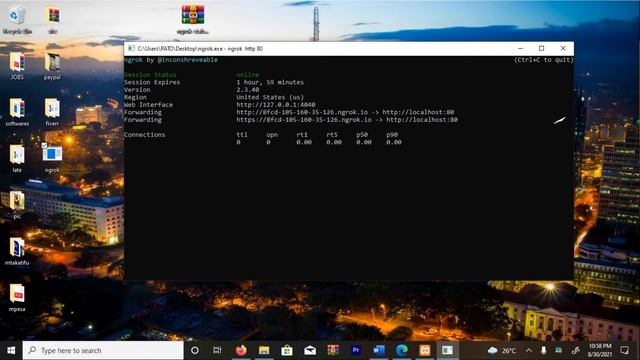Open Microsoft Word from the taskbar
Image resolution: width=640 pixels, height=360 pixels.
click(379, 350)
